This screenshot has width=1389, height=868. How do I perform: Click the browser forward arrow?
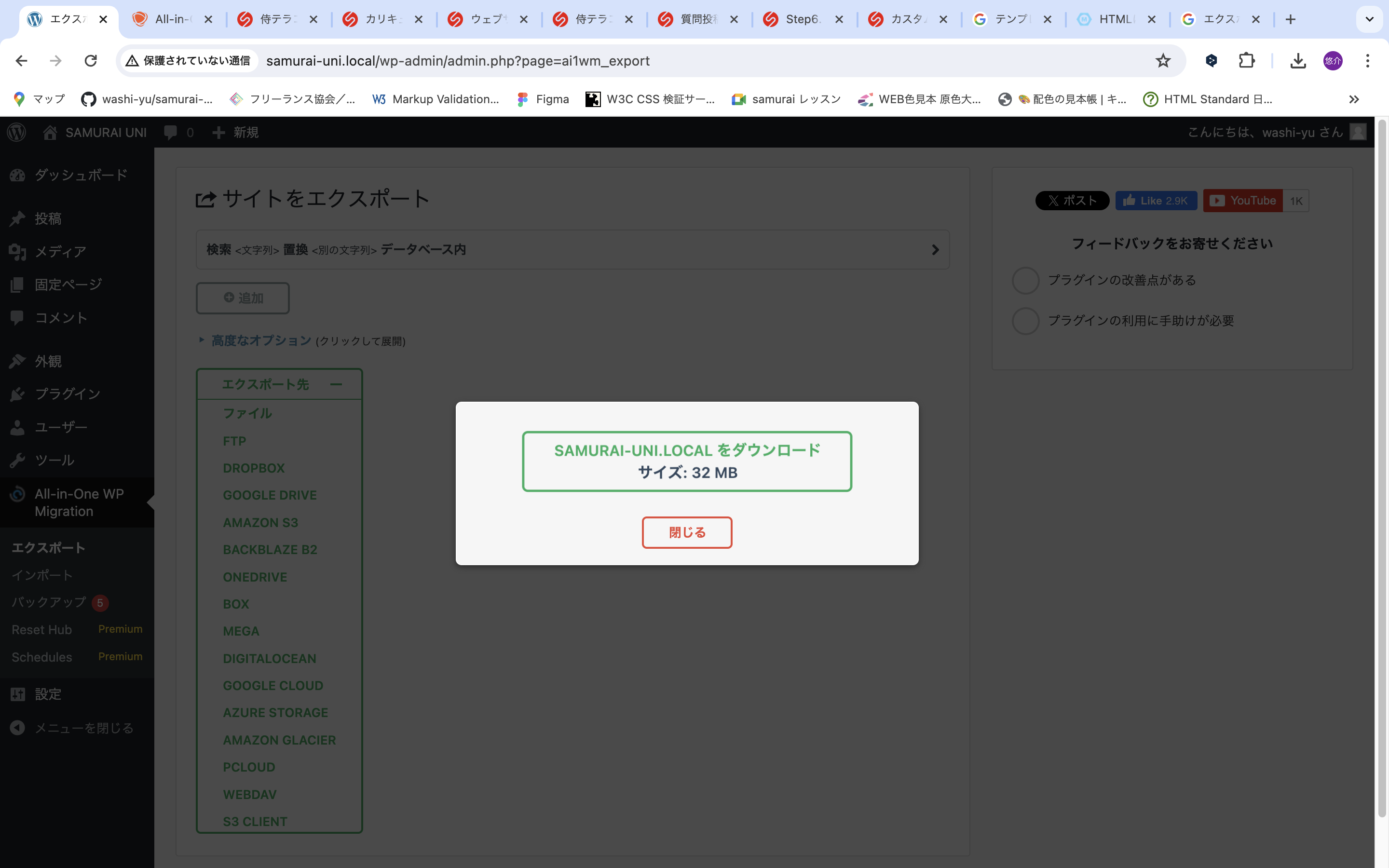(55, 61)
